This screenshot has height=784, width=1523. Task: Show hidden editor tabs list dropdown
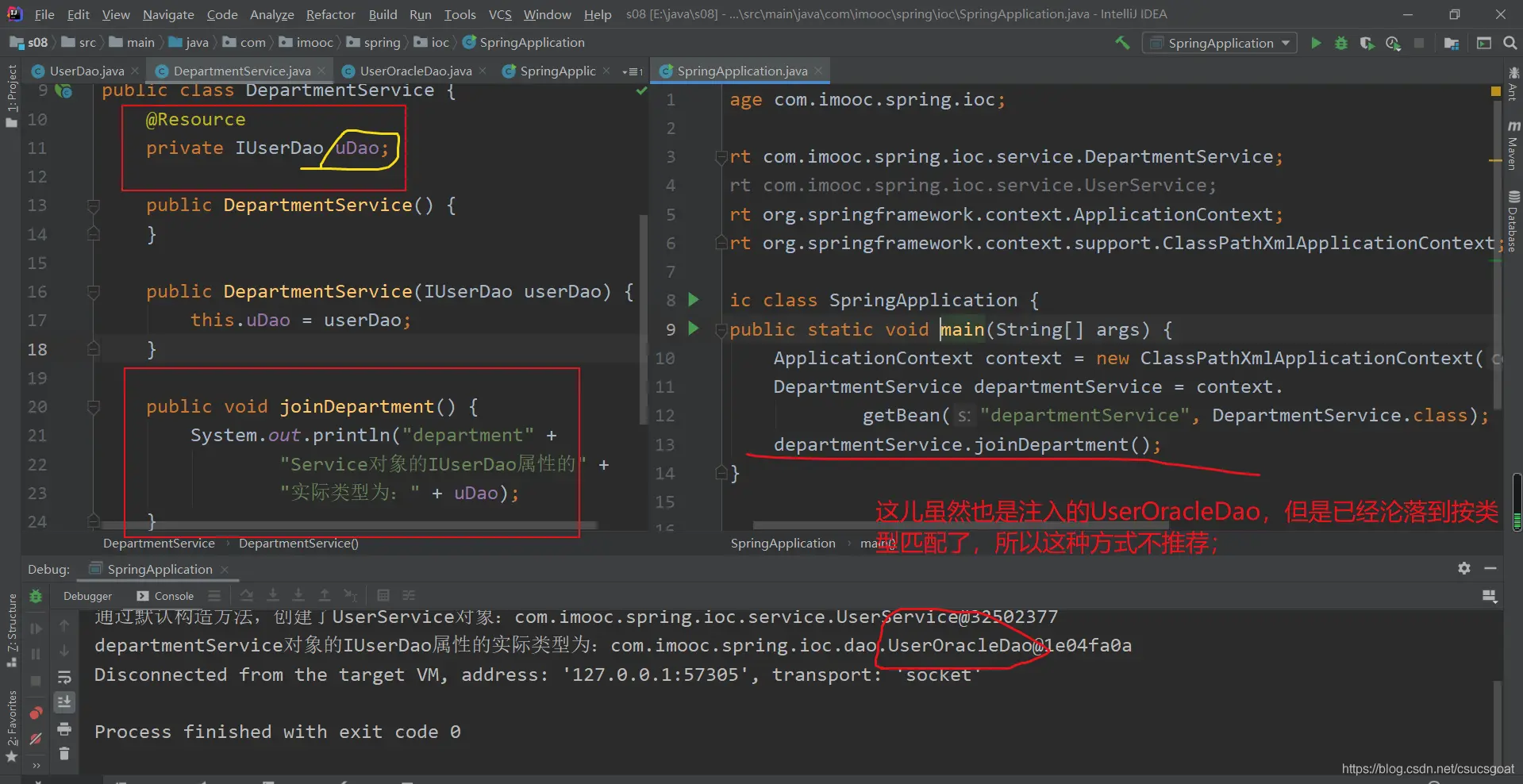pyautogui.click(x=633, y=71)
